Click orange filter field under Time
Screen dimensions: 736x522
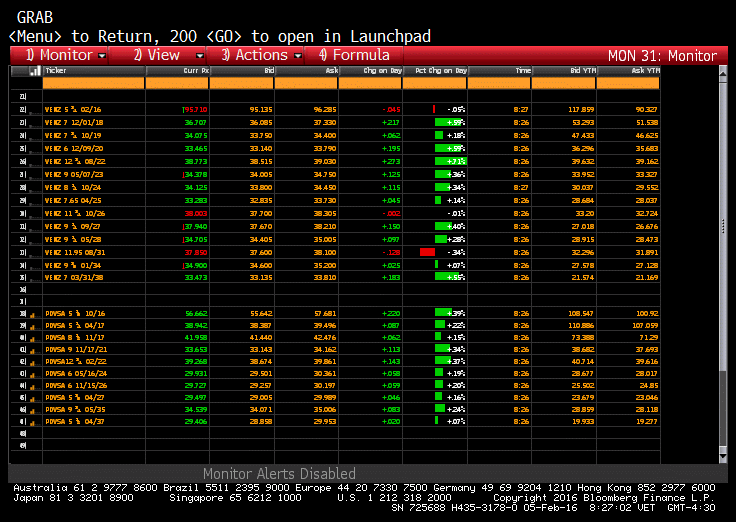[499, 83]
